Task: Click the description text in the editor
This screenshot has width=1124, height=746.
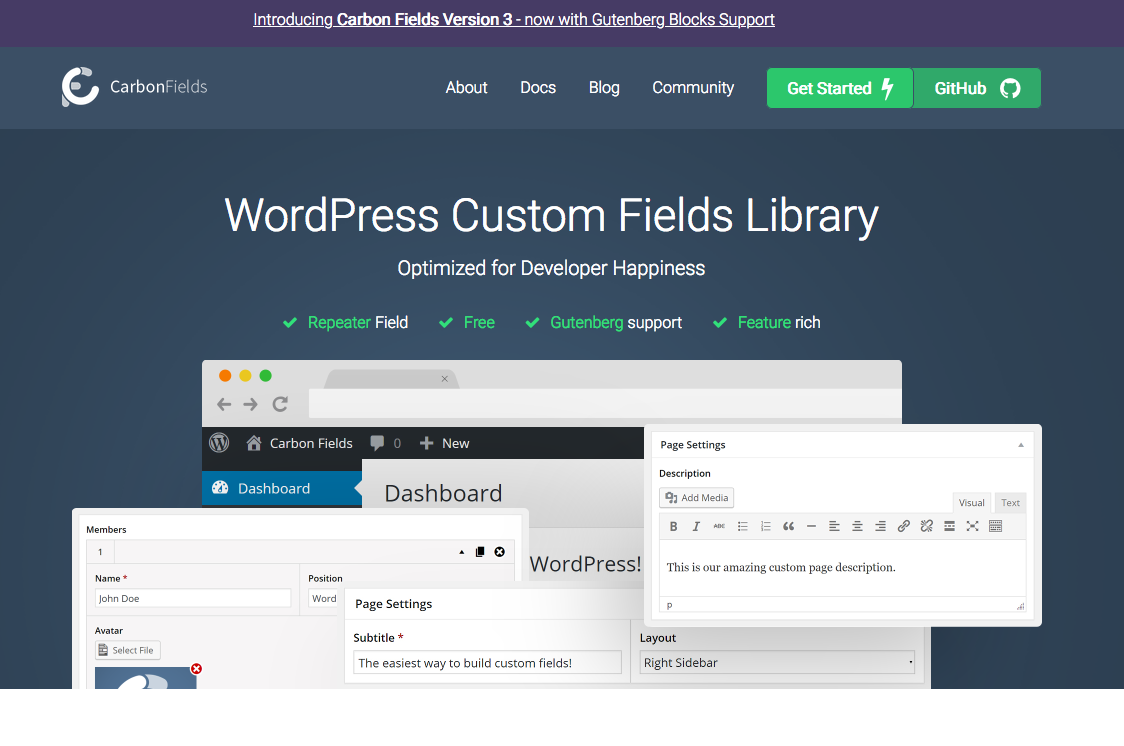Action: coord(781,567)
